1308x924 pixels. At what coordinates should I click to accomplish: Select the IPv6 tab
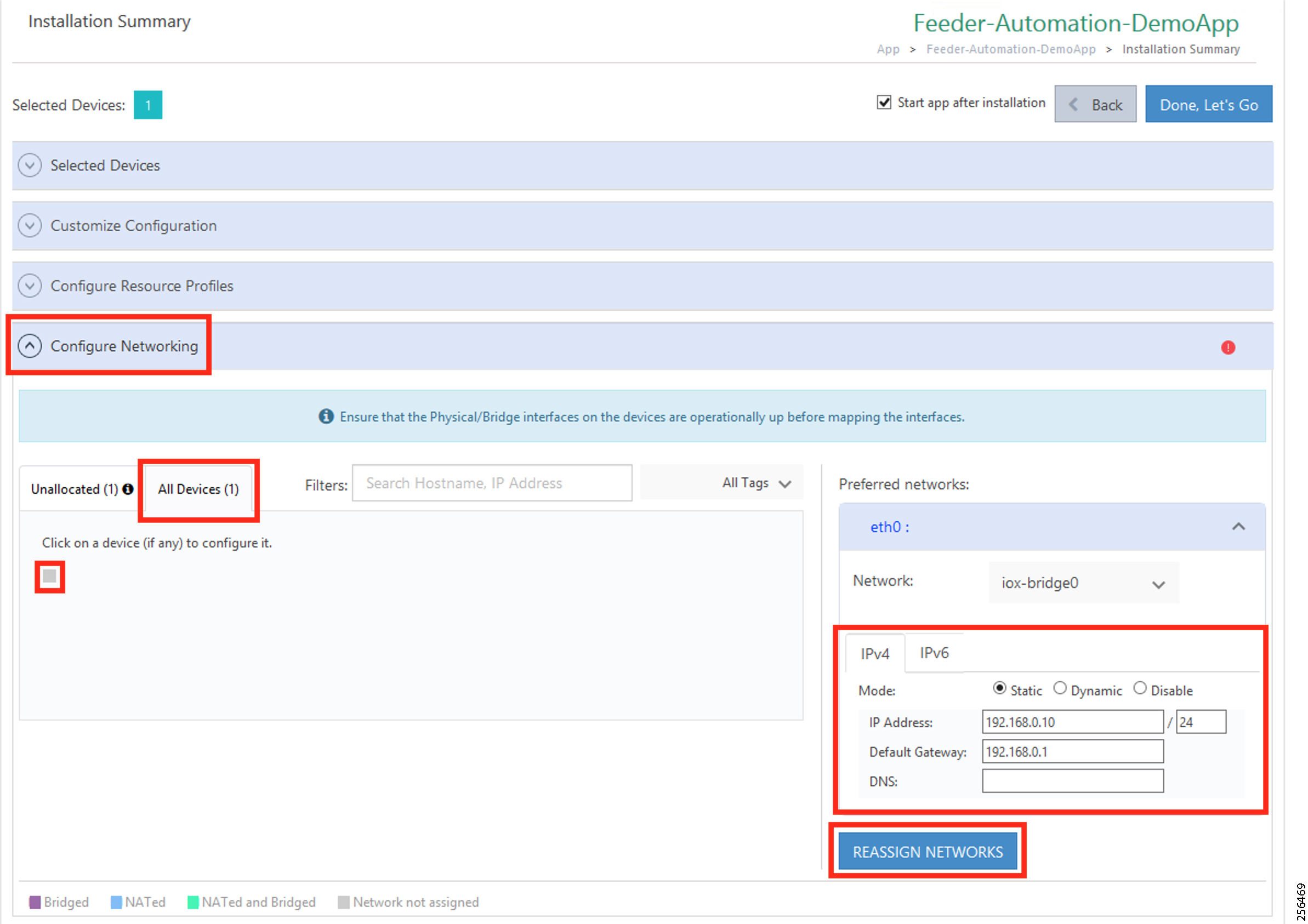[934, 653]
